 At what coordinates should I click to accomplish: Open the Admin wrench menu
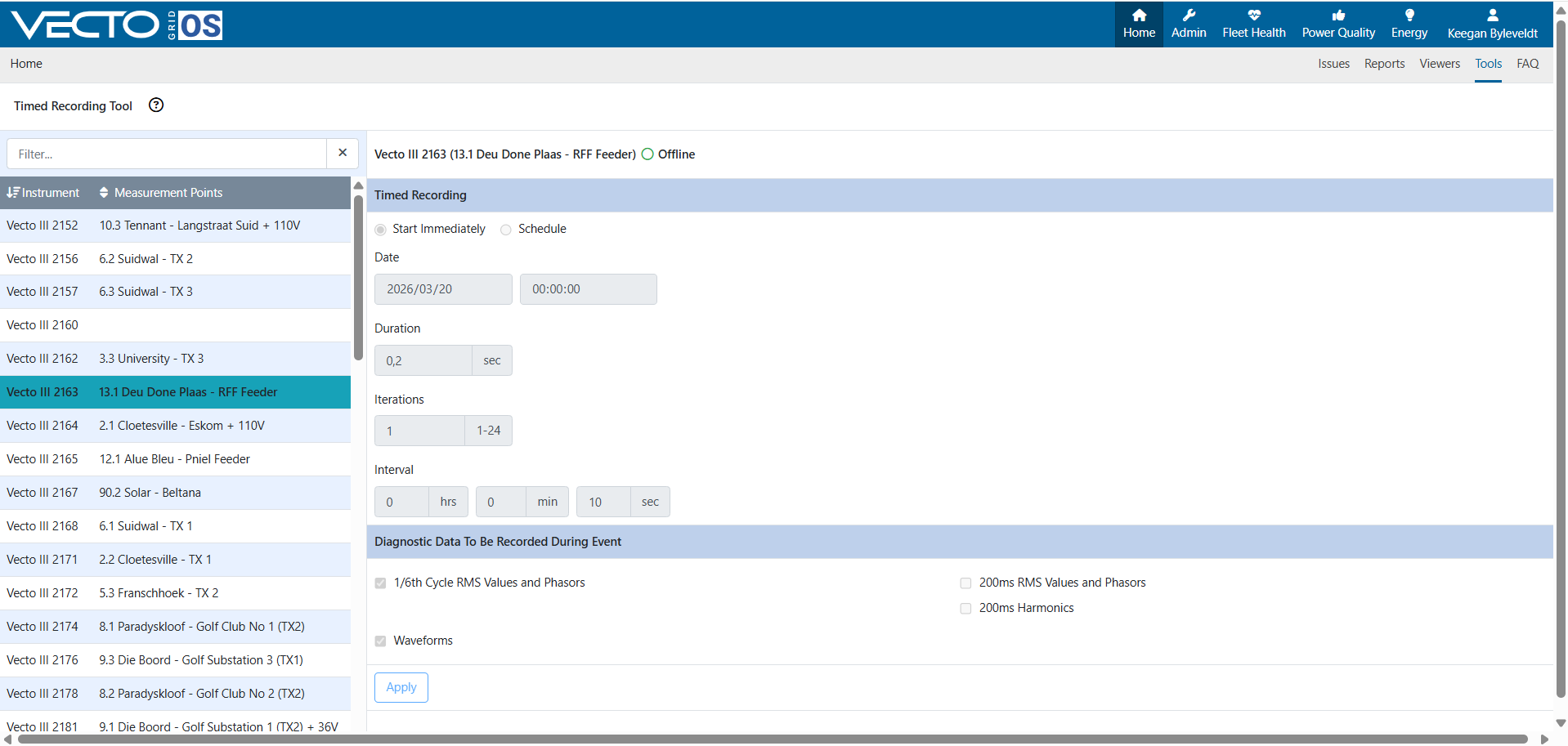1189,25
